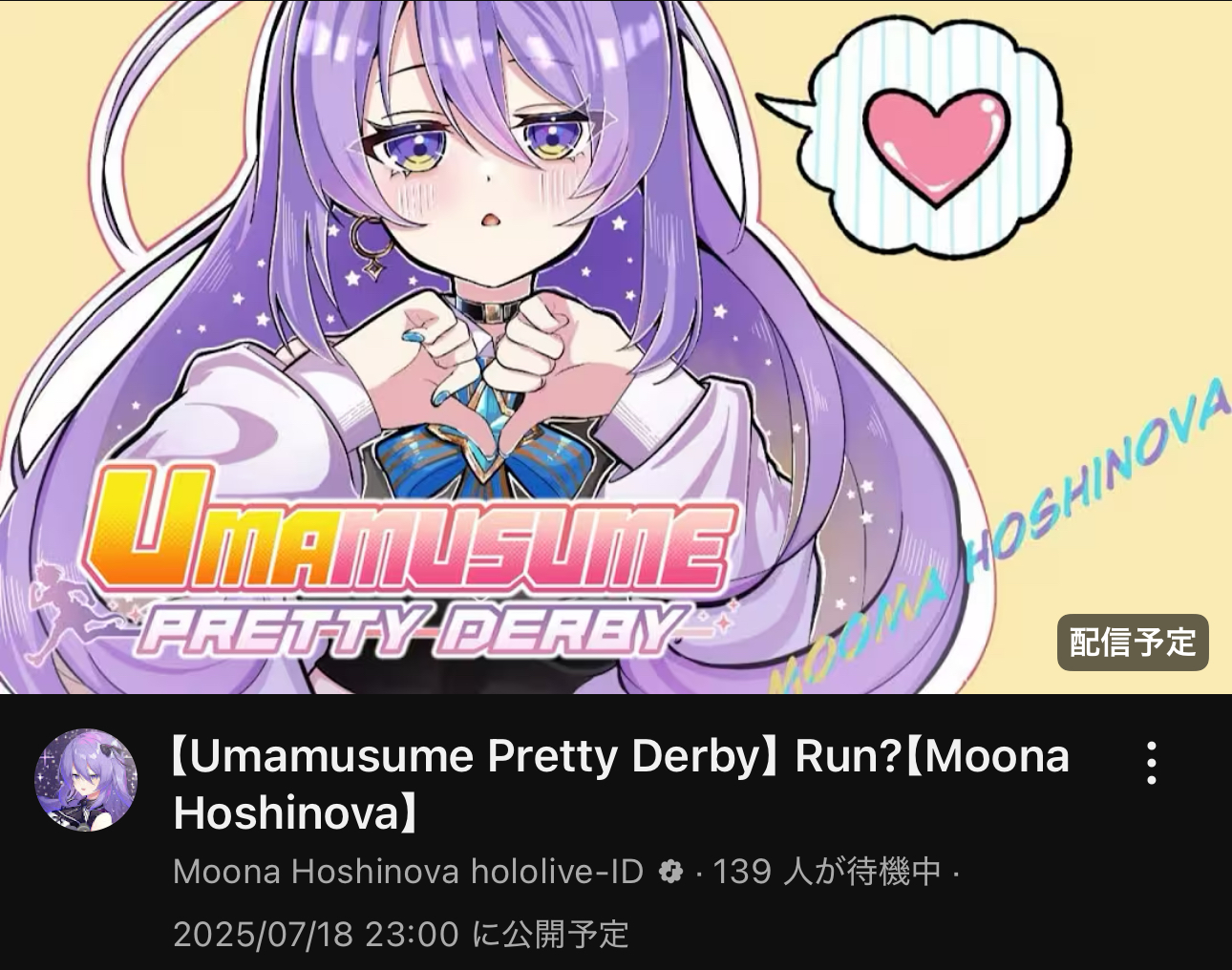Image resolution: width=1232 pixels, height=970 pixels.
Task: Select the 配信予定 upcoming stream badge
Action: (x=1133, y=643)
